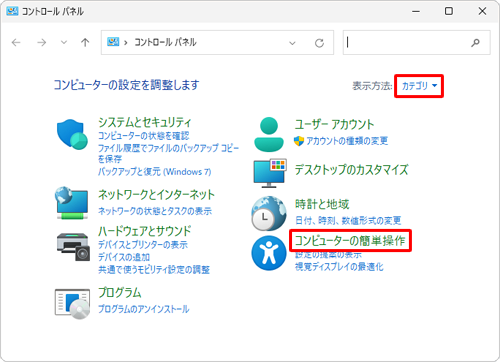The height and width of the screenshot is (362, 500).
Task: Click the address bar breadcrumb chevron
Action: [x=126, y=43]
